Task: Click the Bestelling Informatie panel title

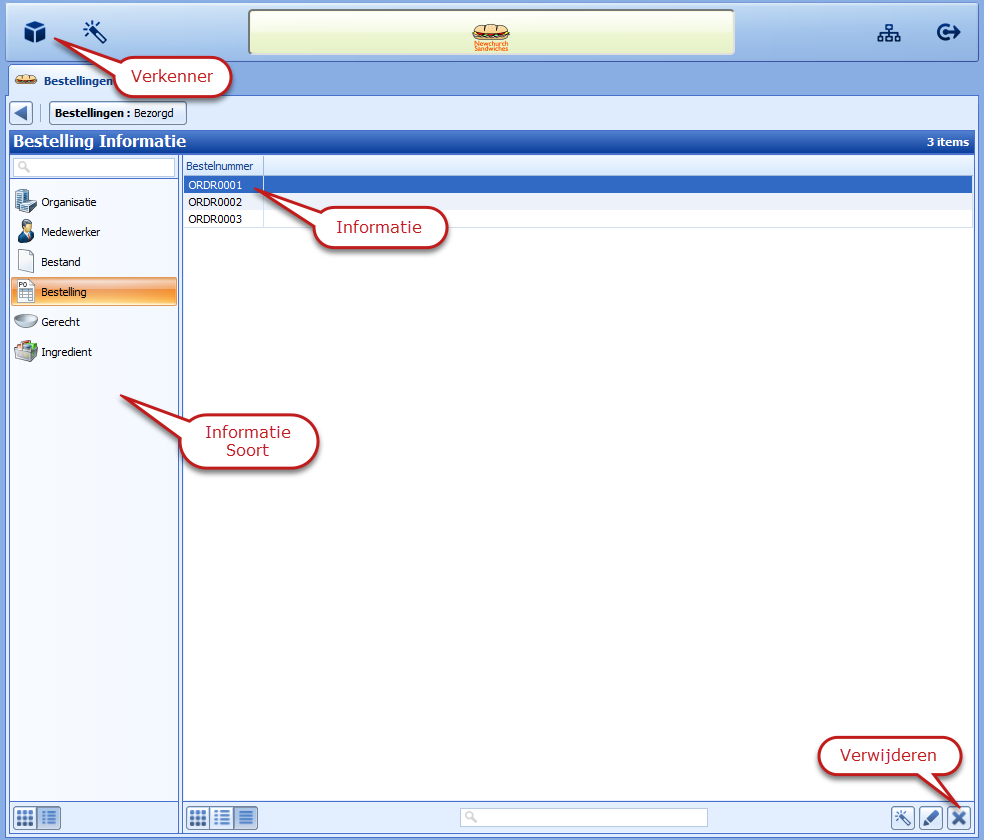Action: [x=100, y=141]
